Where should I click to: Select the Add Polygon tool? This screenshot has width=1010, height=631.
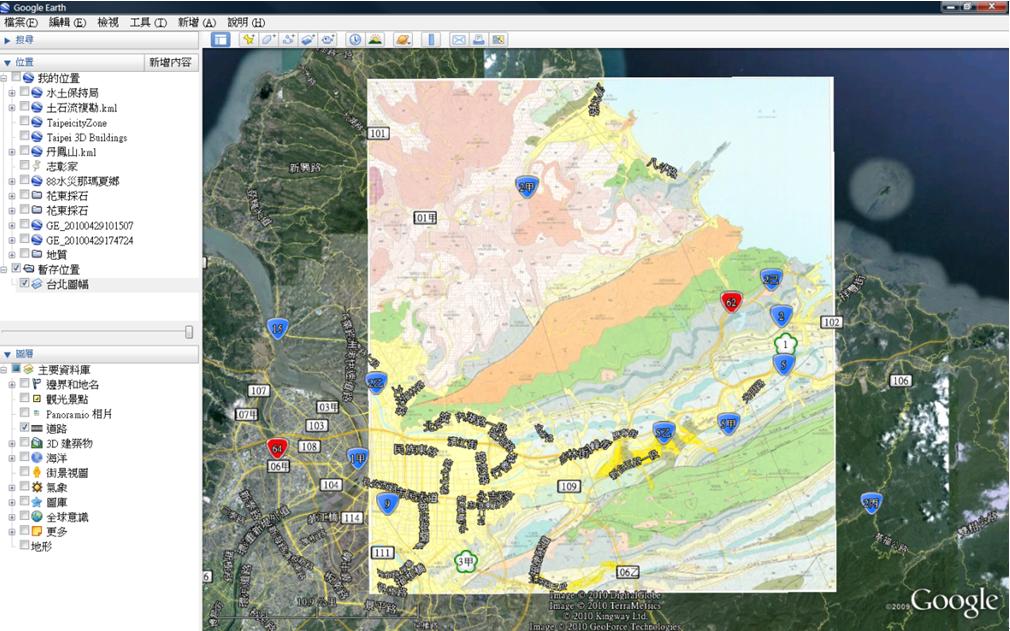268,39
